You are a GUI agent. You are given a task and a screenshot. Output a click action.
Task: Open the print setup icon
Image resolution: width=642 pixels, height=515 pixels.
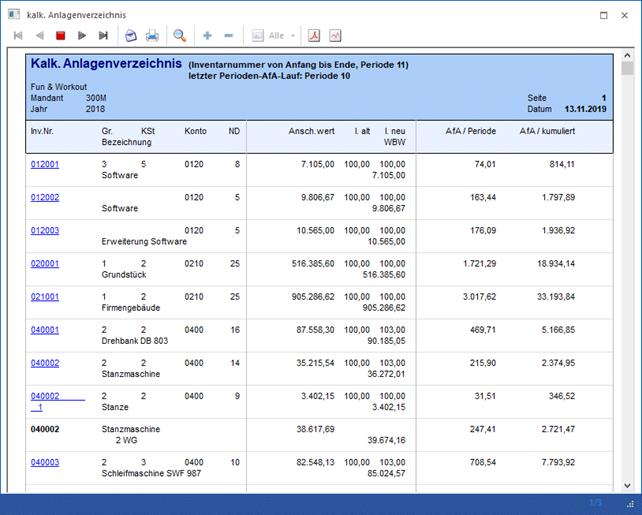click(x=130, y=36)
